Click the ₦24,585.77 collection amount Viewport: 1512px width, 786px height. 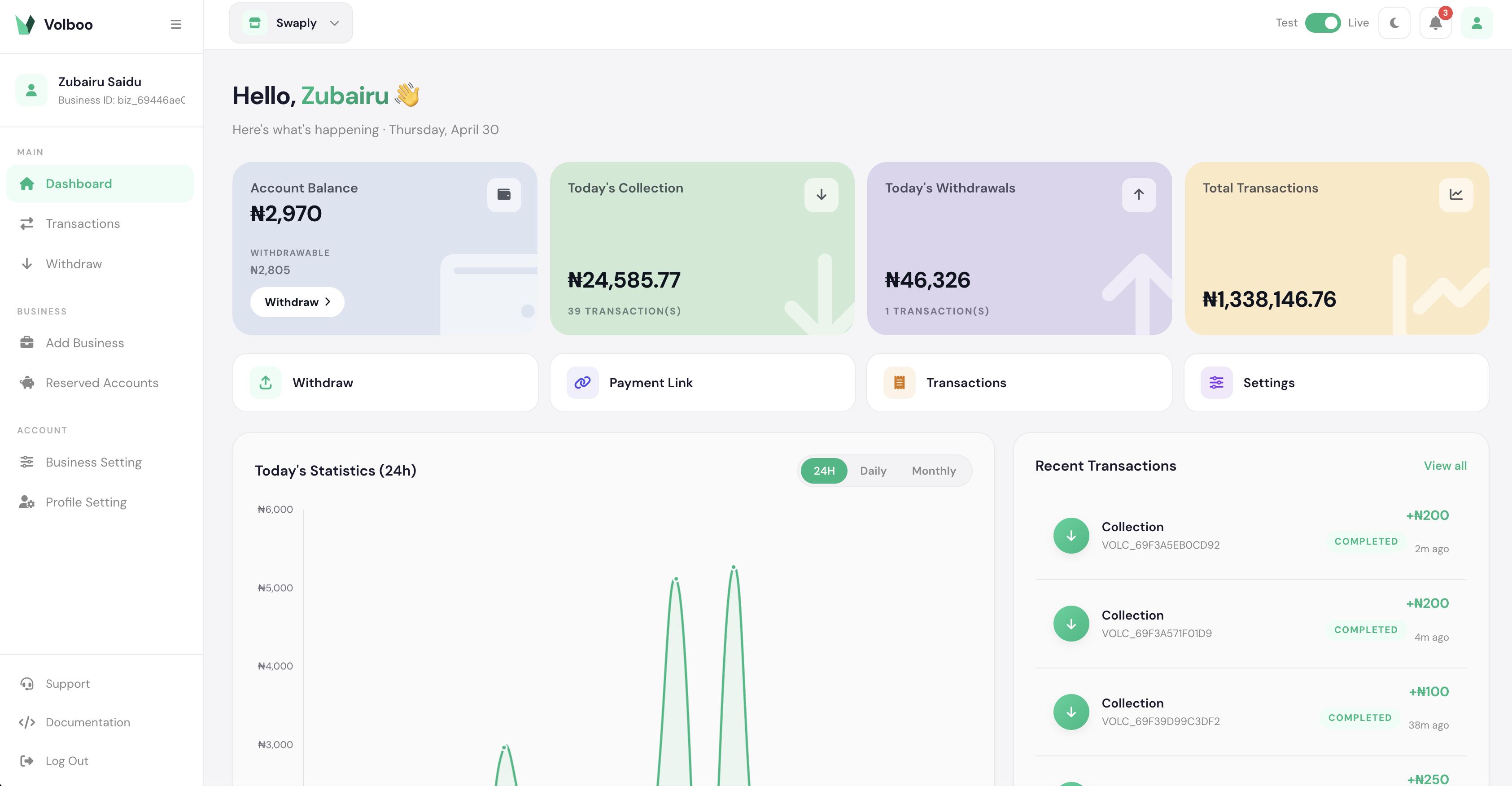pyautogui.click(x=624, y=280)
